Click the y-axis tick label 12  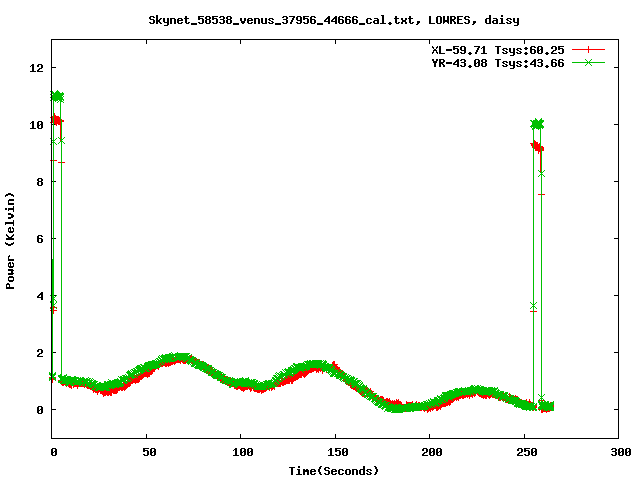click(36, 68)
